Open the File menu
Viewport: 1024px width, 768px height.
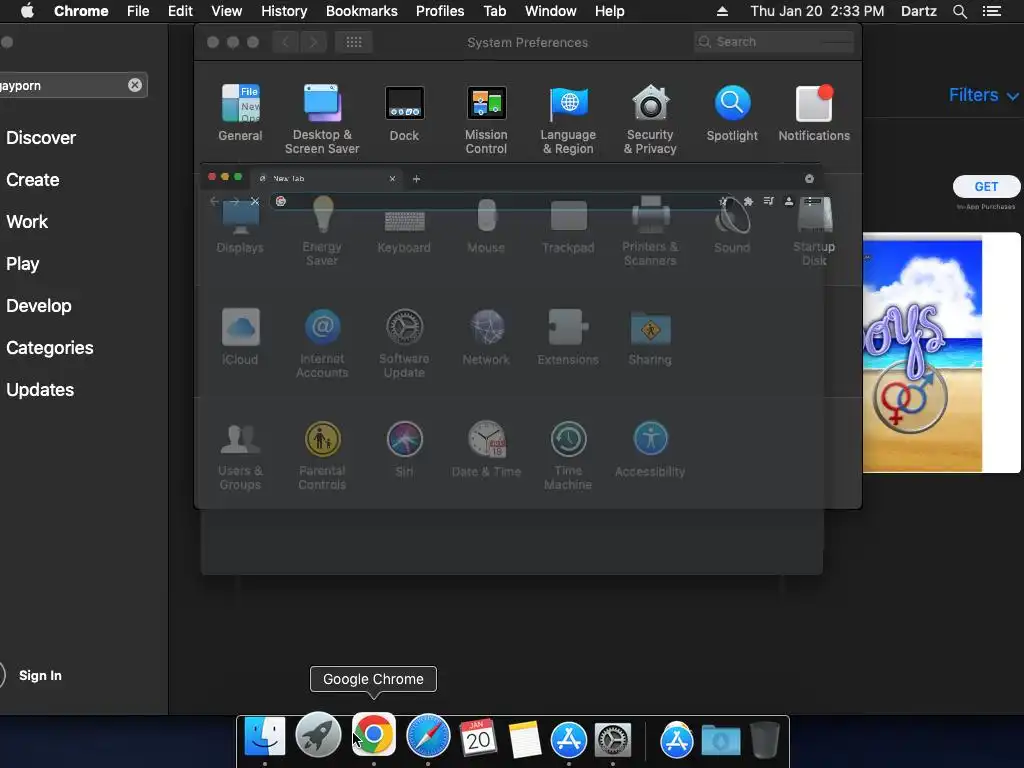138,11
